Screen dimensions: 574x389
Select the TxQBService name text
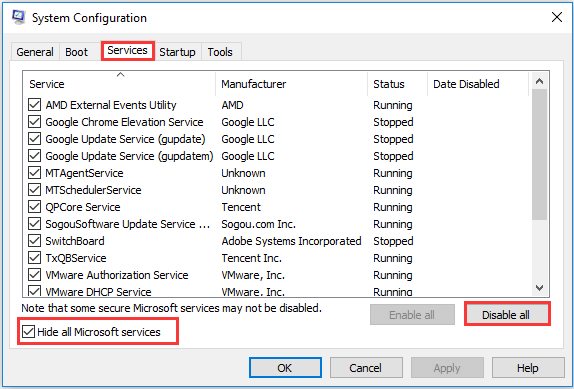click(x=76, y=258)
